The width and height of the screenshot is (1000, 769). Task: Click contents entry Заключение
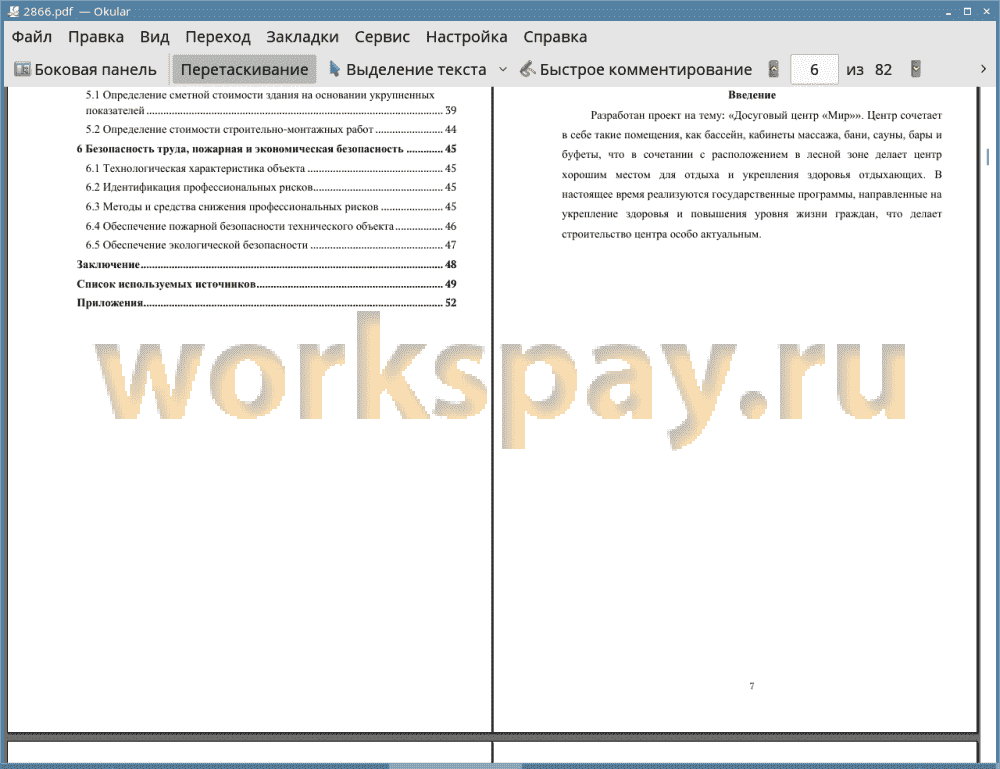point(266,265)
